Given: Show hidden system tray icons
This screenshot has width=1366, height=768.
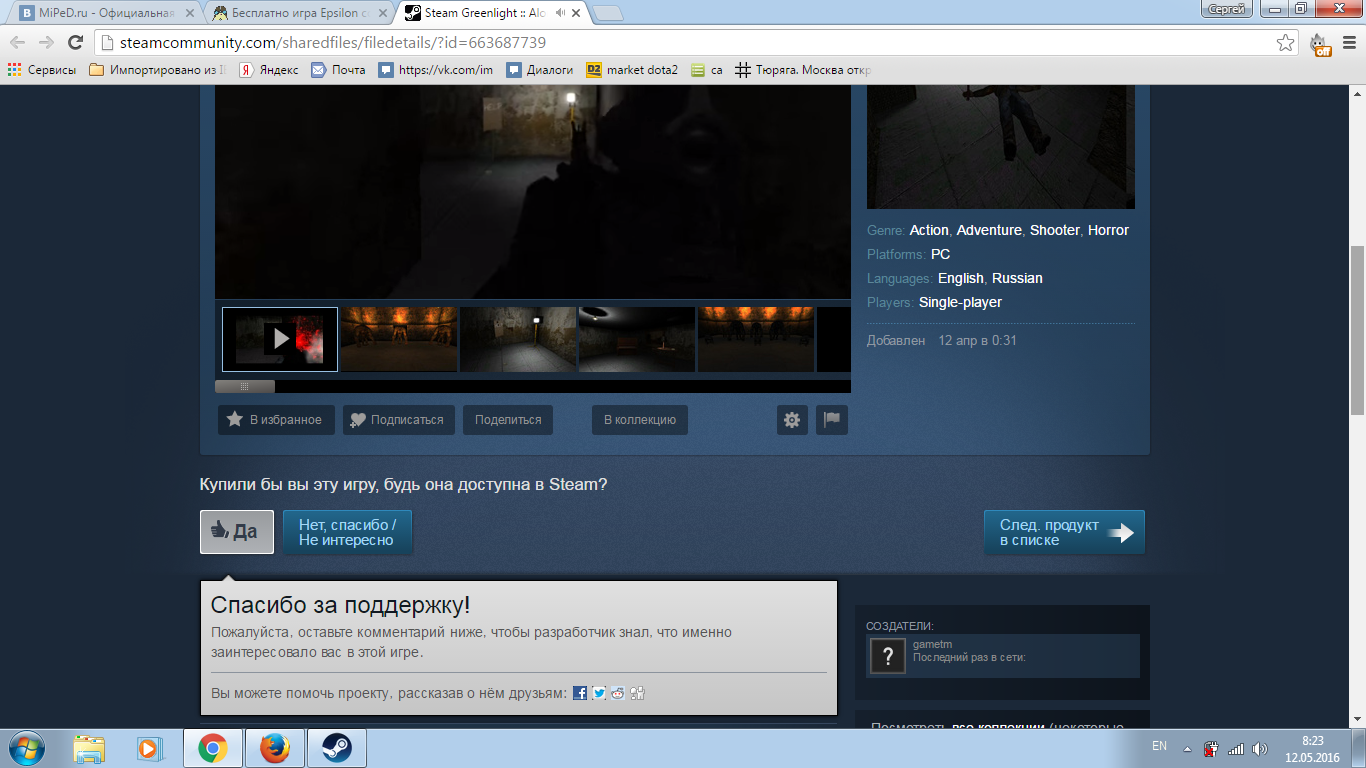Looking at the screenshot, I should pyautogui.click(x=1187, y=748).
